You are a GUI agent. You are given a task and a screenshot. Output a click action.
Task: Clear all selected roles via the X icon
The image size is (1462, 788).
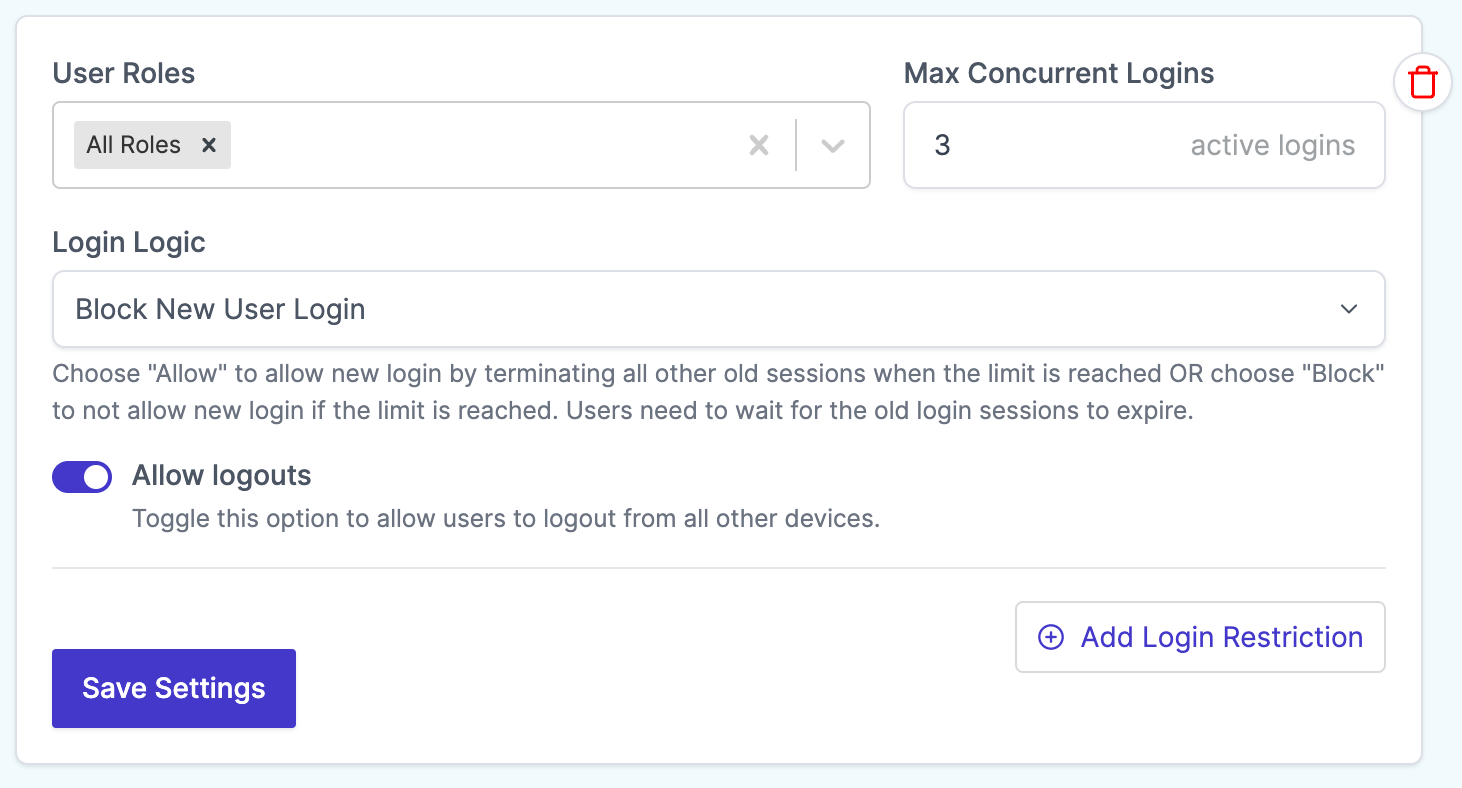point(758,145)
